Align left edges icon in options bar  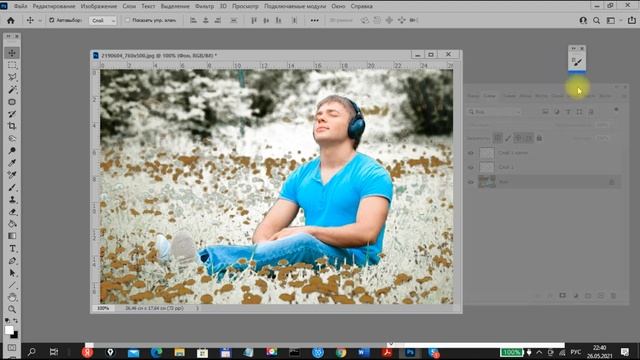pos(193,20)
